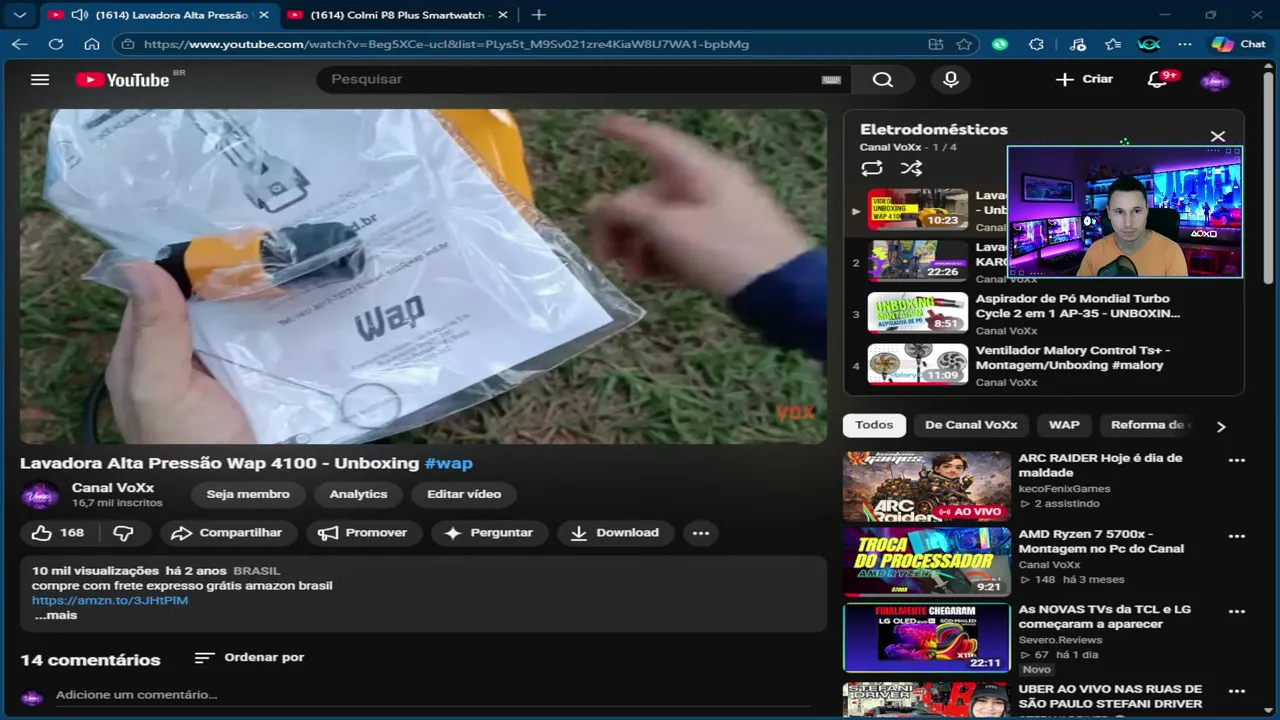Mute audio on Lavadora tab speaker icon
The width and height of the screenshot is (1280, 720).
tap(79, 15)
